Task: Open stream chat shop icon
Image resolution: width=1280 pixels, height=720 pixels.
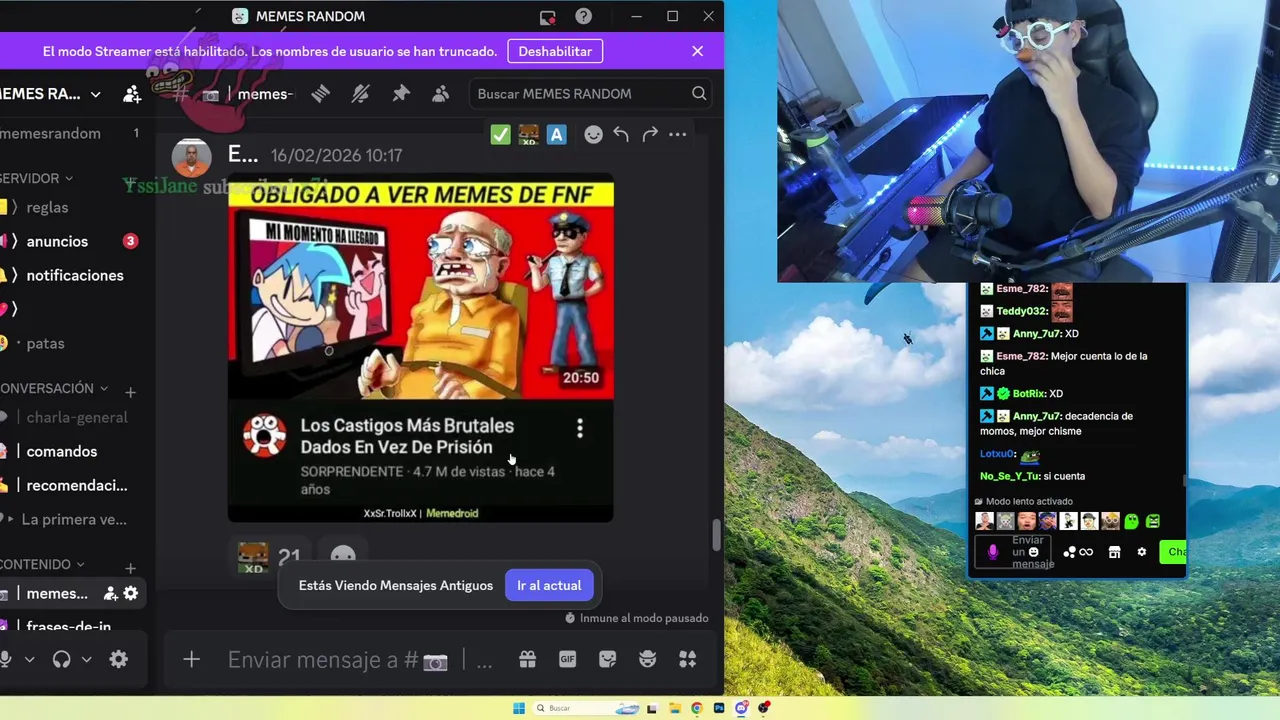Action: 1114,552
